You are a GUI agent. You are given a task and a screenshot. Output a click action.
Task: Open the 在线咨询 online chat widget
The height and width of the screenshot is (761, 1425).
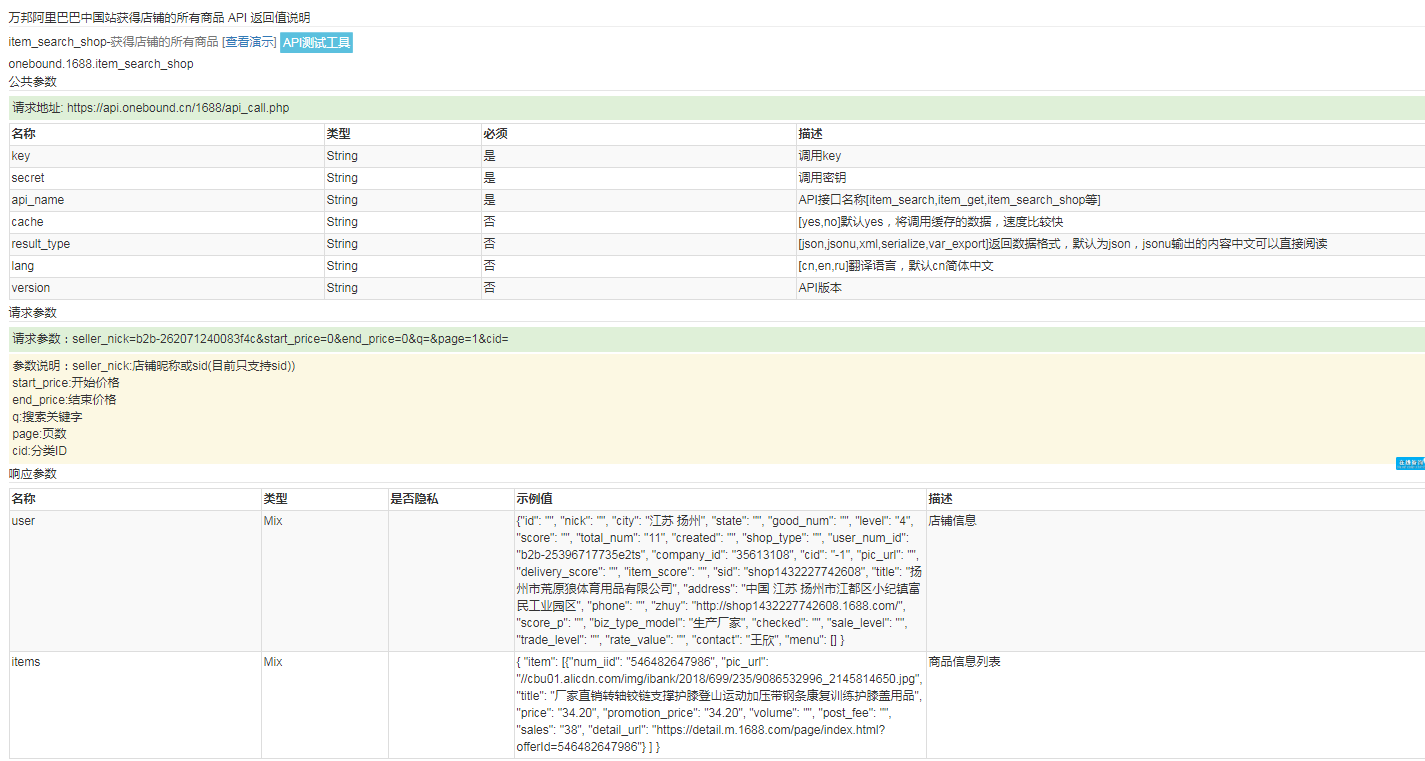point(1410,463)
